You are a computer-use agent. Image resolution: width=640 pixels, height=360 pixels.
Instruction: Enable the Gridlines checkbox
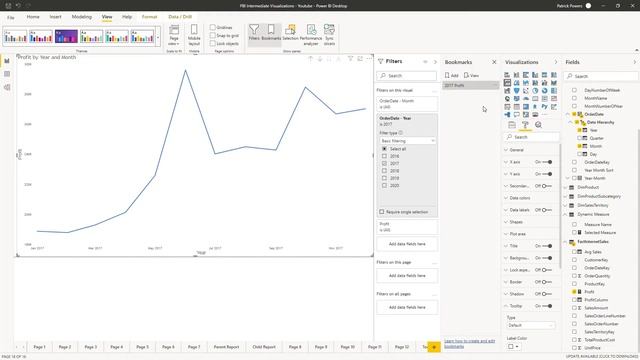pos(213,27)
